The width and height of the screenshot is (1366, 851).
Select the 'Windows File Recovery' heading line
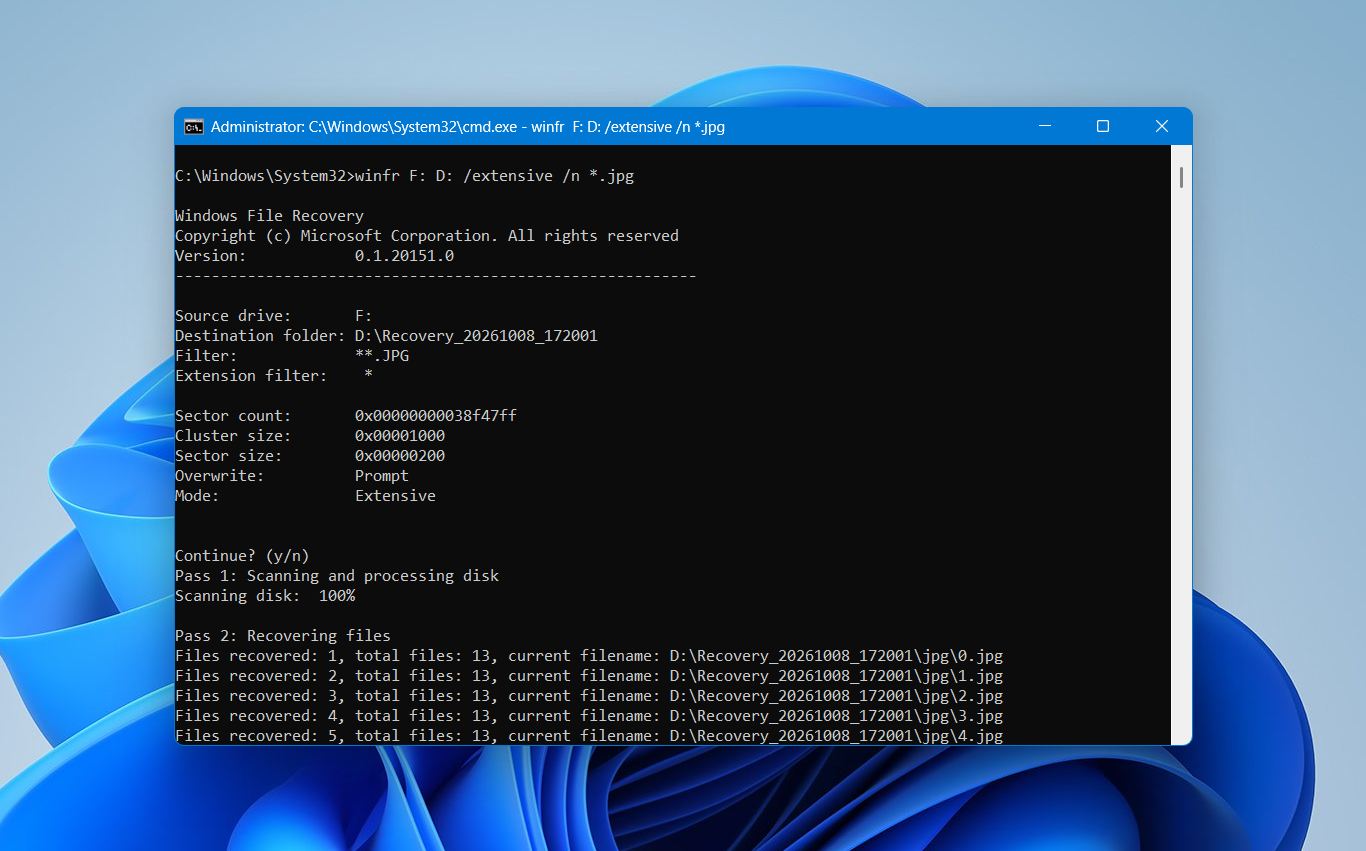[269, 216]
